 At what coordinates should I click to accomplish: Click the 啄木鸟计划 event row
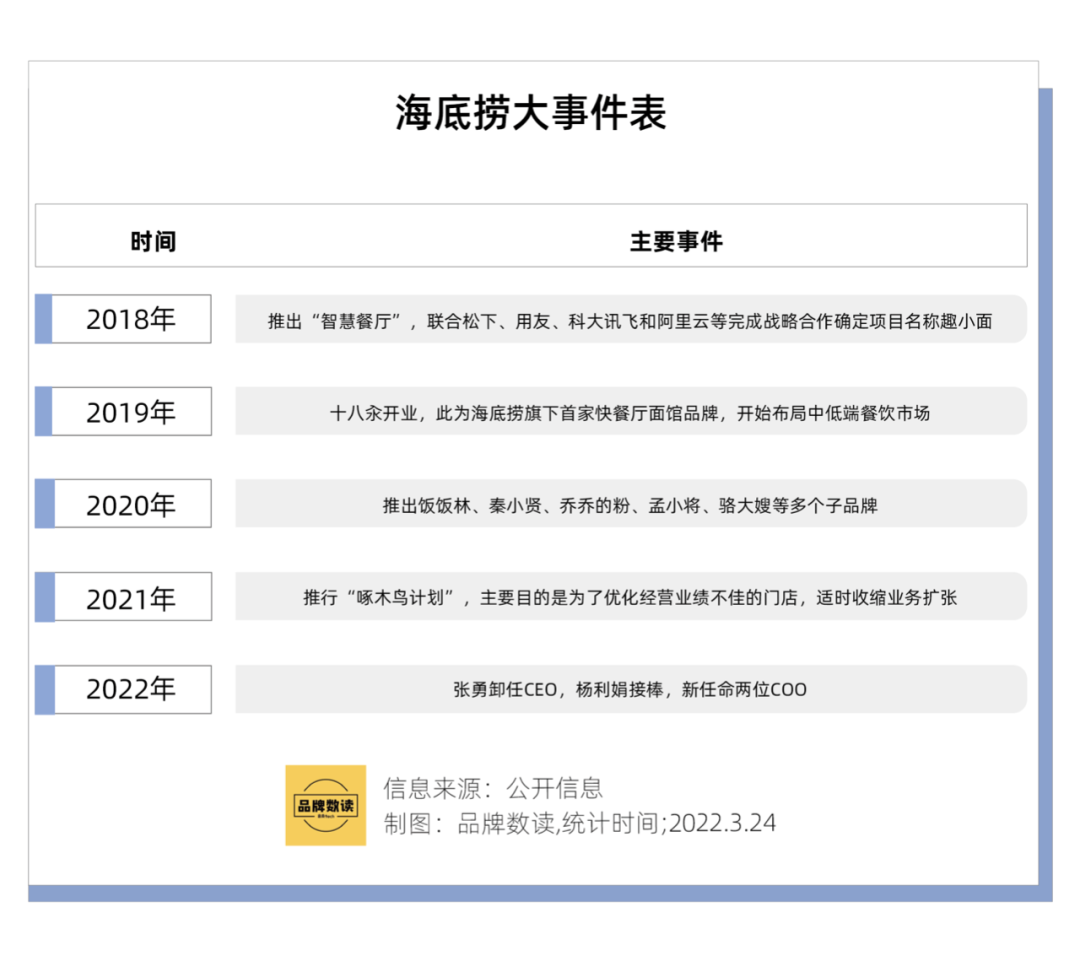pos(630,597)
